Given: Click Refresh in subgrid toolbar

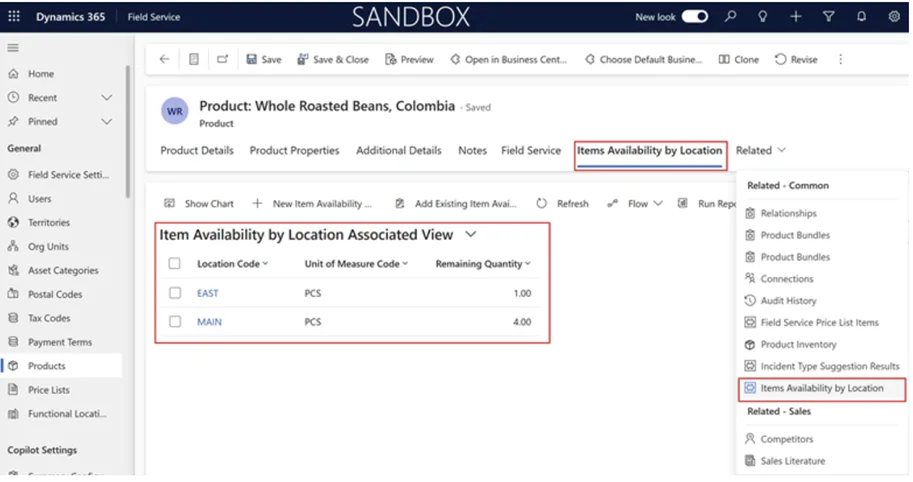Looking at the screenshot, I should click(562, 204).
